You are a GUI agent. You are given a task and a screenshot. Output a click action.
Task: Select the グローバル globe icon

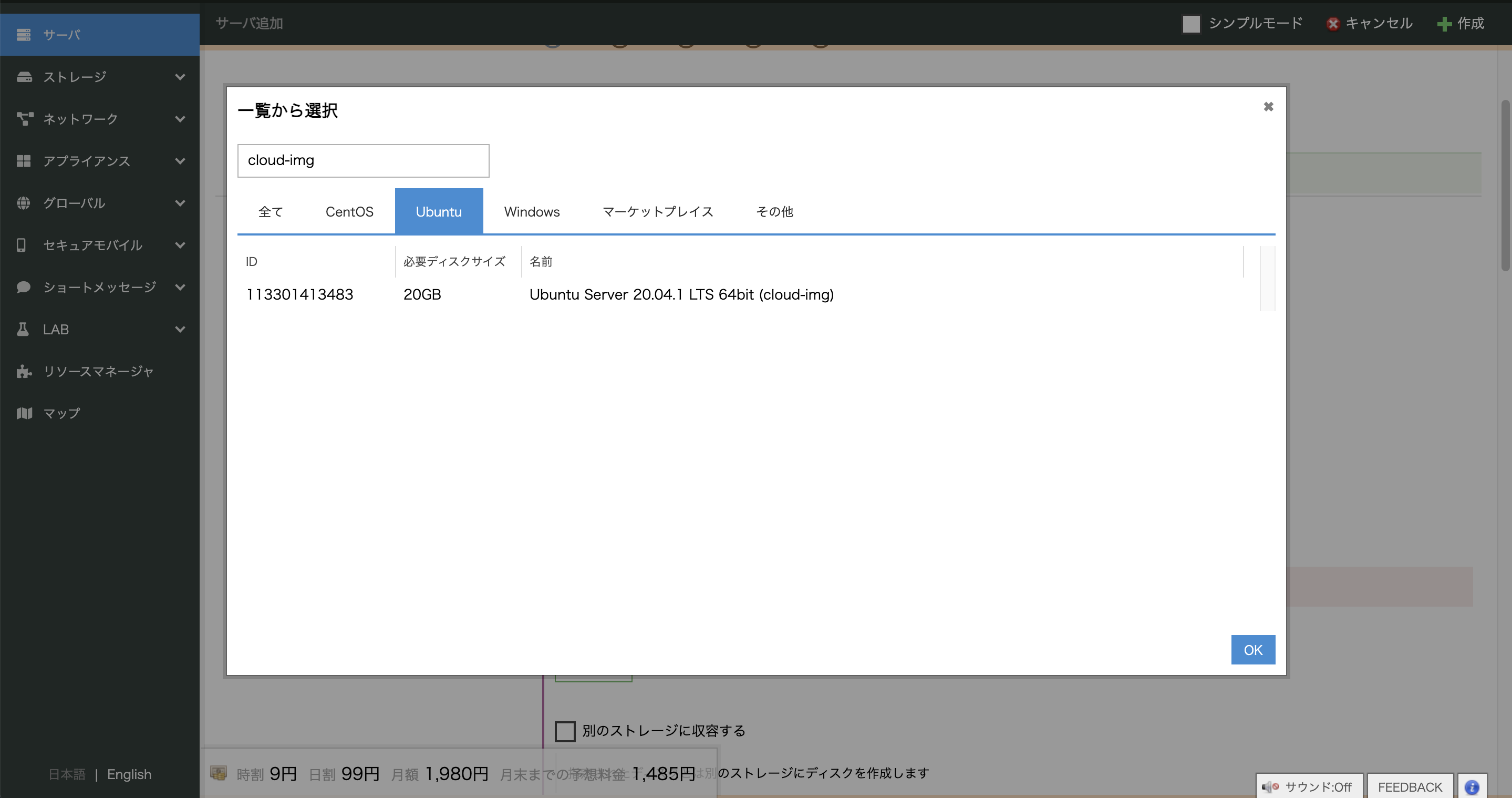click(x=24, y=203)
